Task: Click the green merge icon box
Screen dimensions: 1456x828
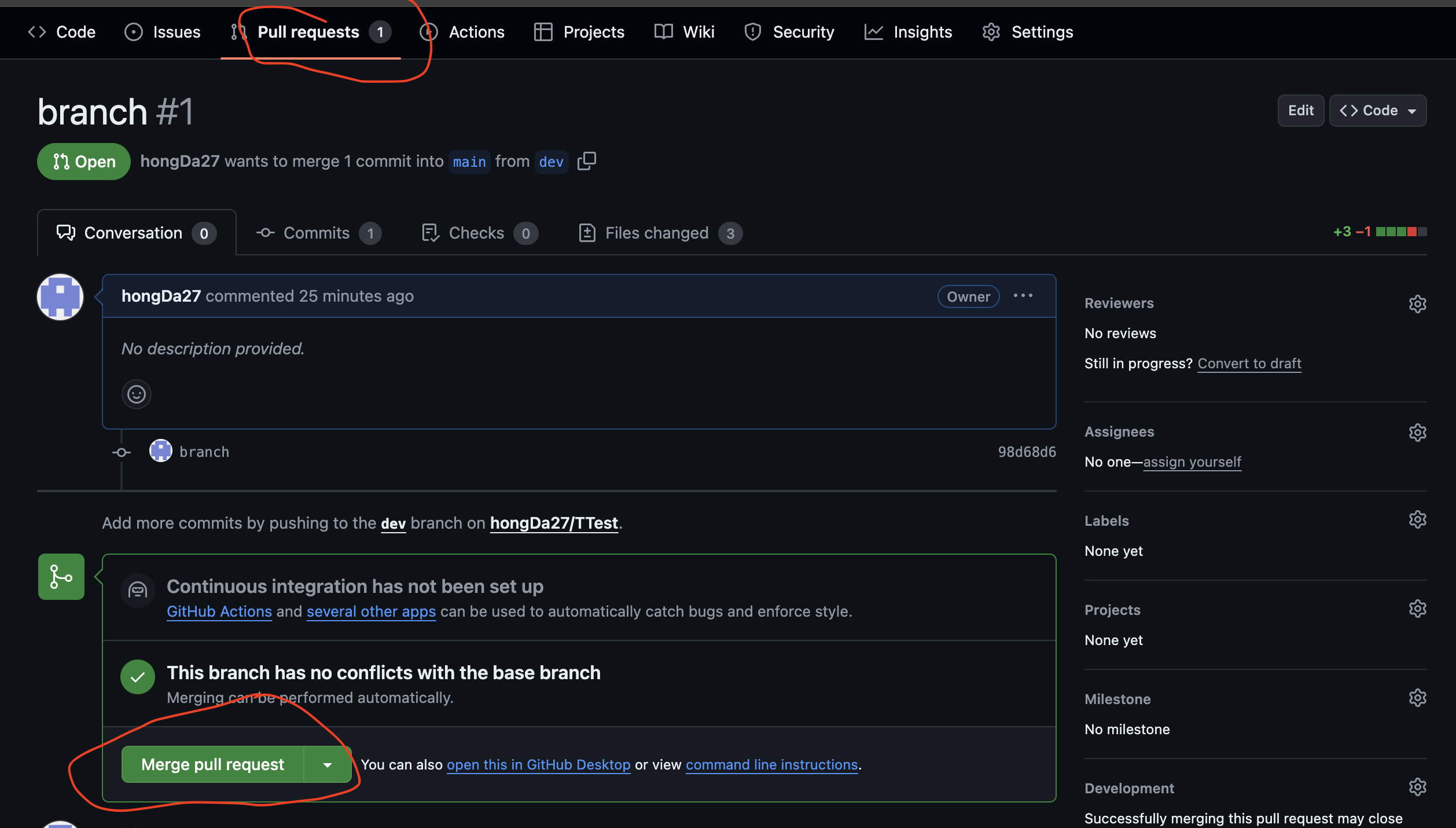Action: (61, 577)
